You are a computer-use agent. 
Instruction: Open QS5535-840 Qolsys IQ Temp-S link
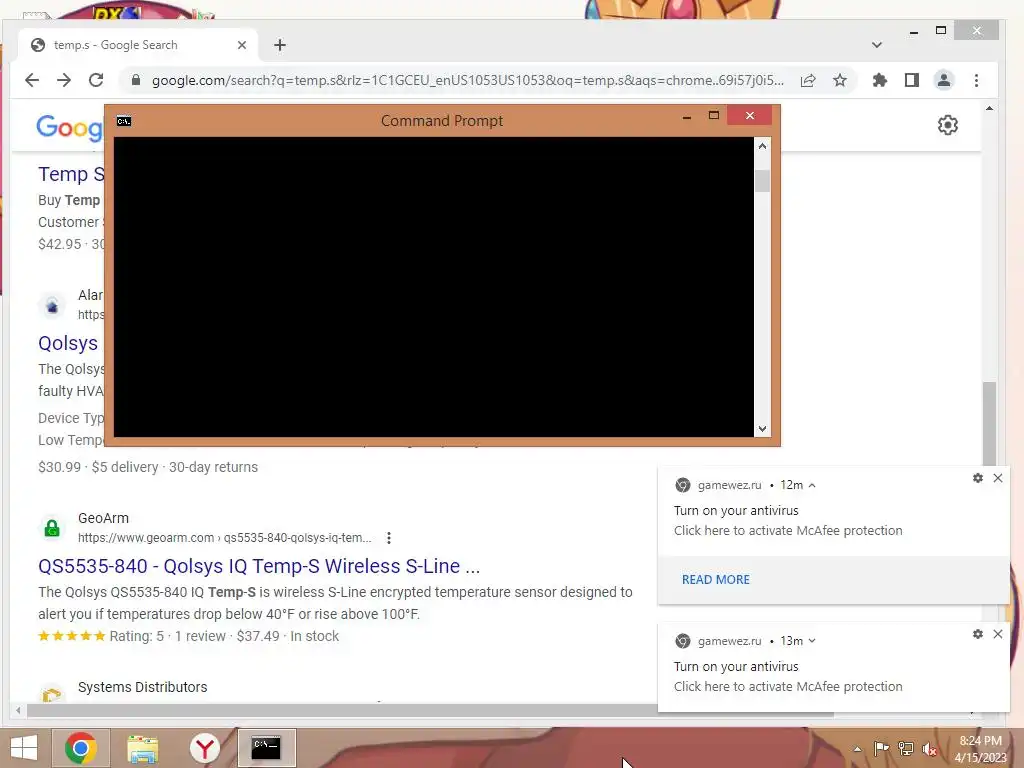[x=259, y=566]
